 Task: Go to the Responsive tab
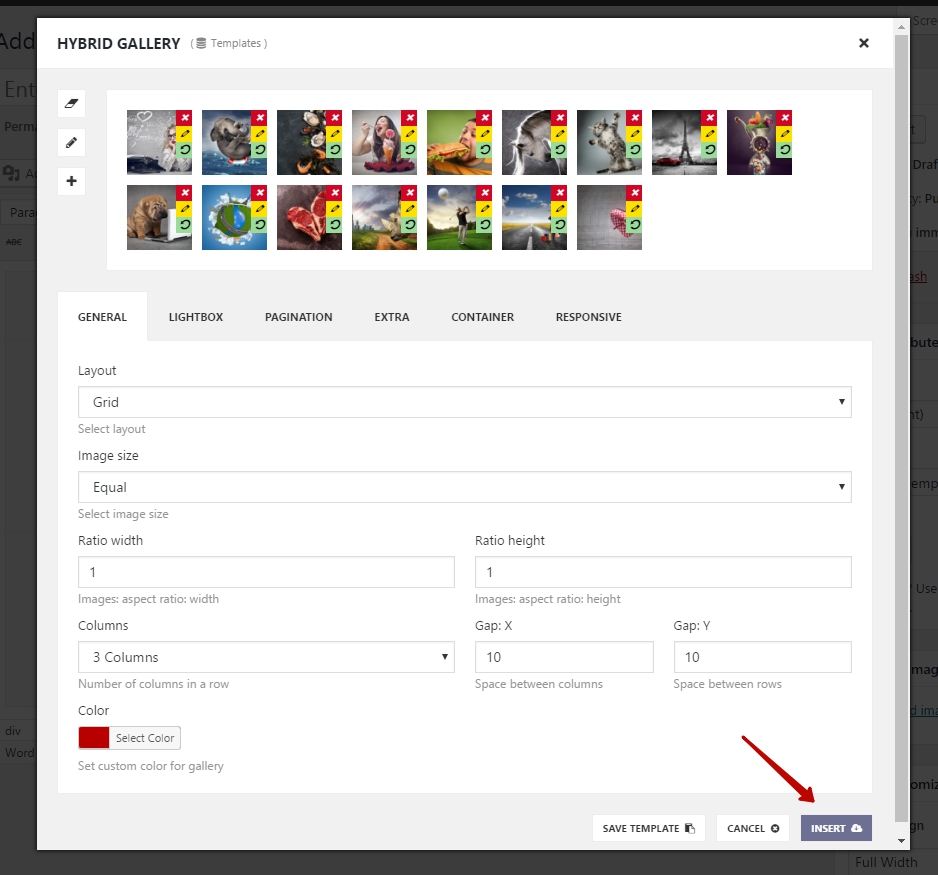coord(589,317)
